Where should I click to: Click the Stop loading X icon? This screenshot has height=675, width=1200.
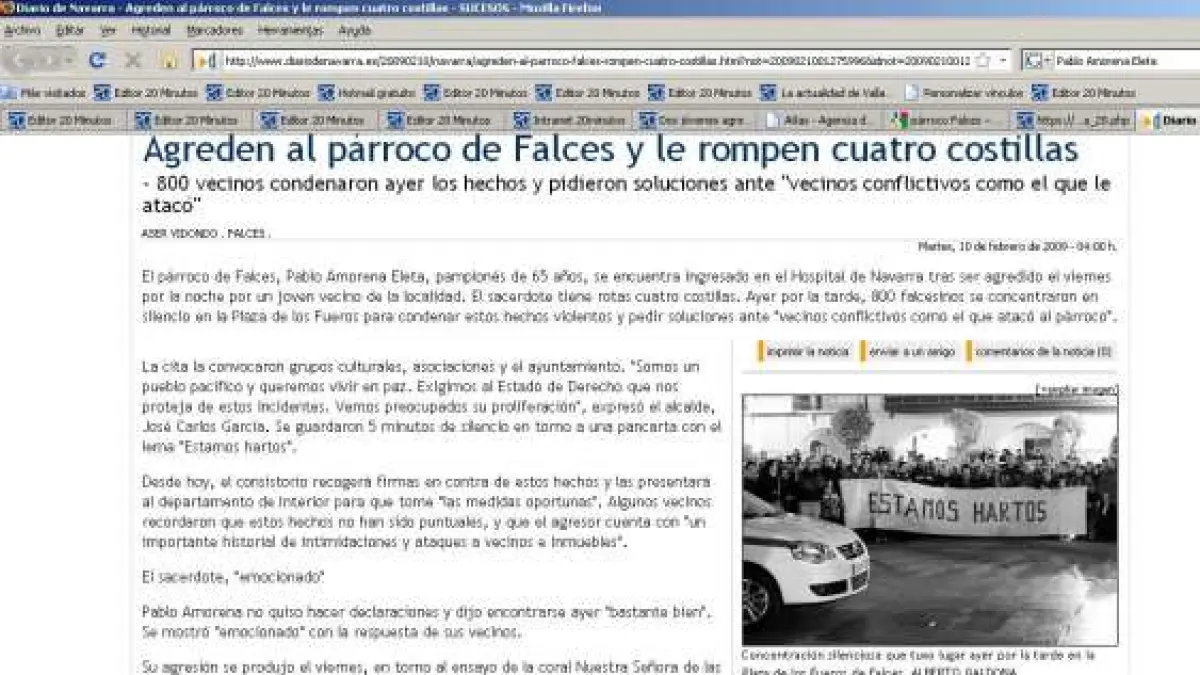(132, 60)
